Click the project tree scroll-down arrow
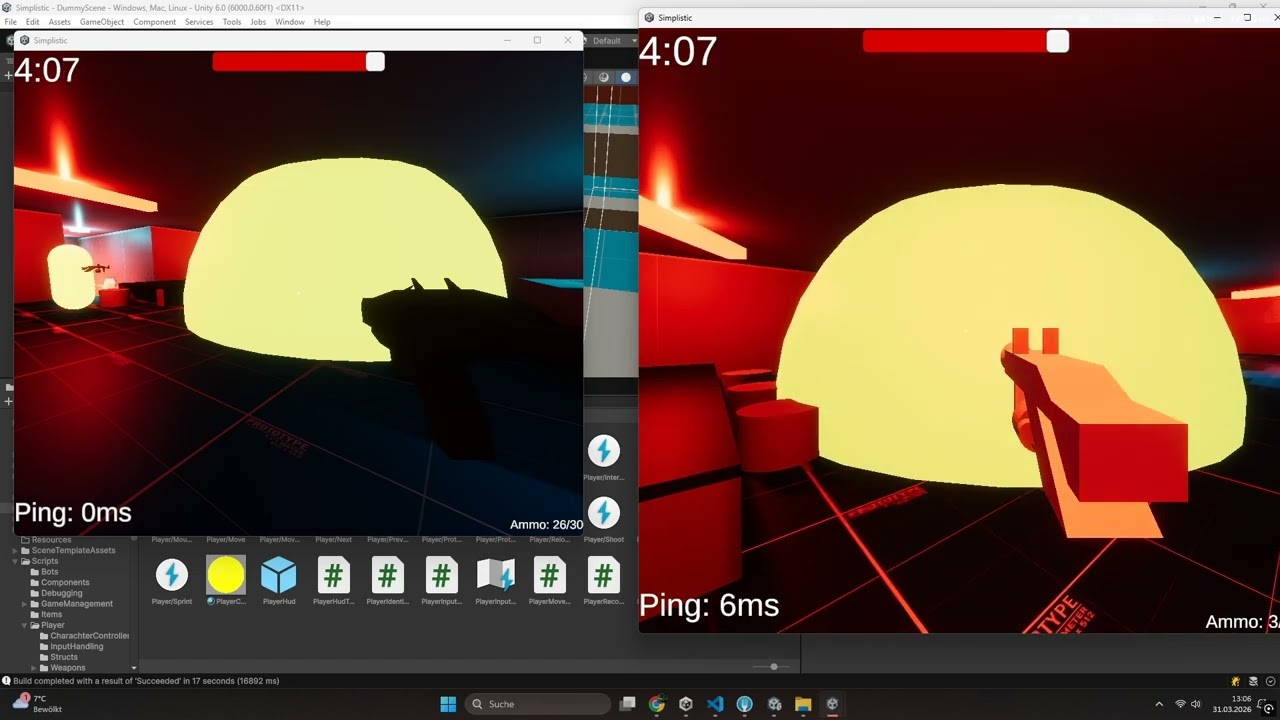 click(134, 668)
